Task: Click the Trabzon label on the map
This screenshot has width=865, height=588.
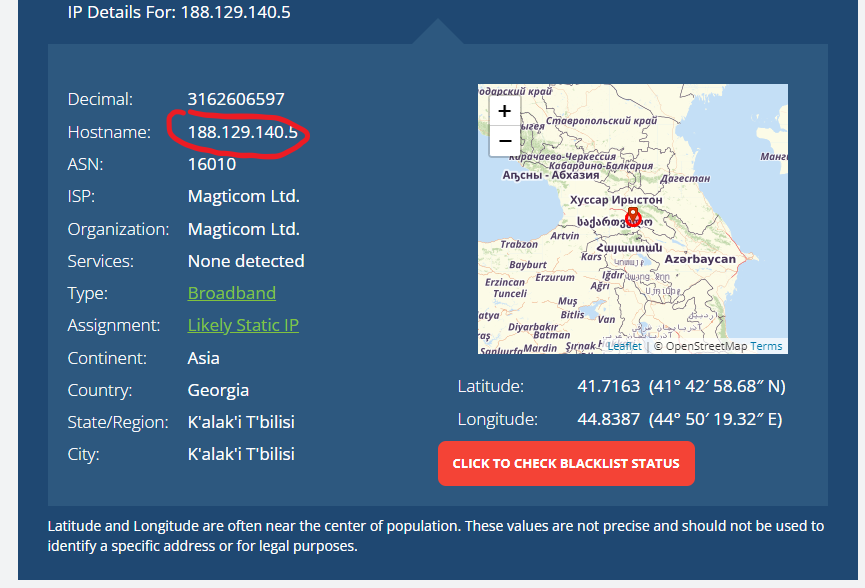Action: tap(519, 244)
